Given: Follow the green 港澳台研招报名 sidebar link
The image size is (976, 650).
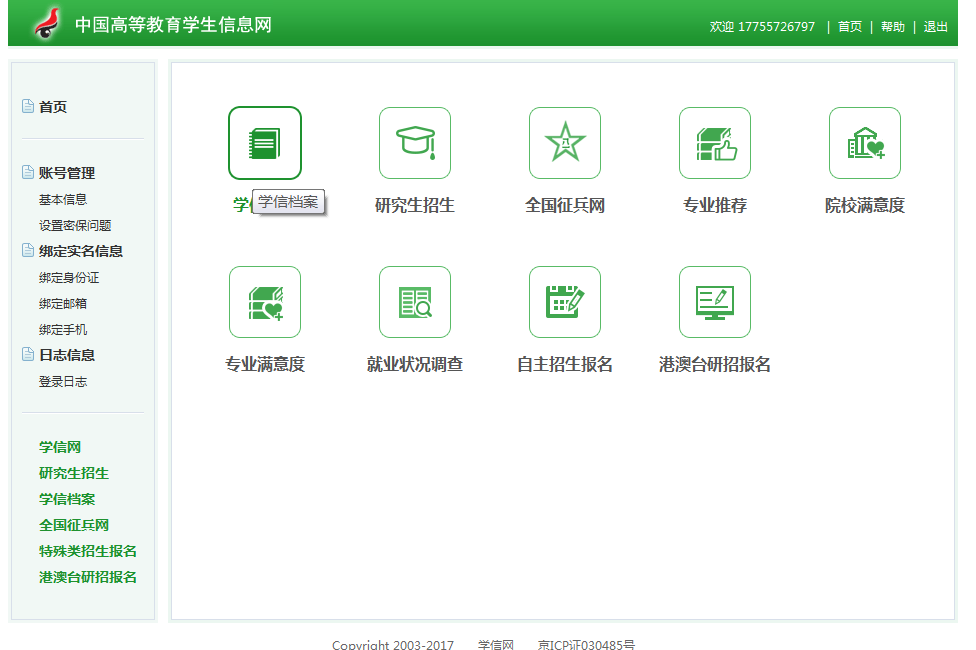Looking at the screenshot, I should coord(88,577).
